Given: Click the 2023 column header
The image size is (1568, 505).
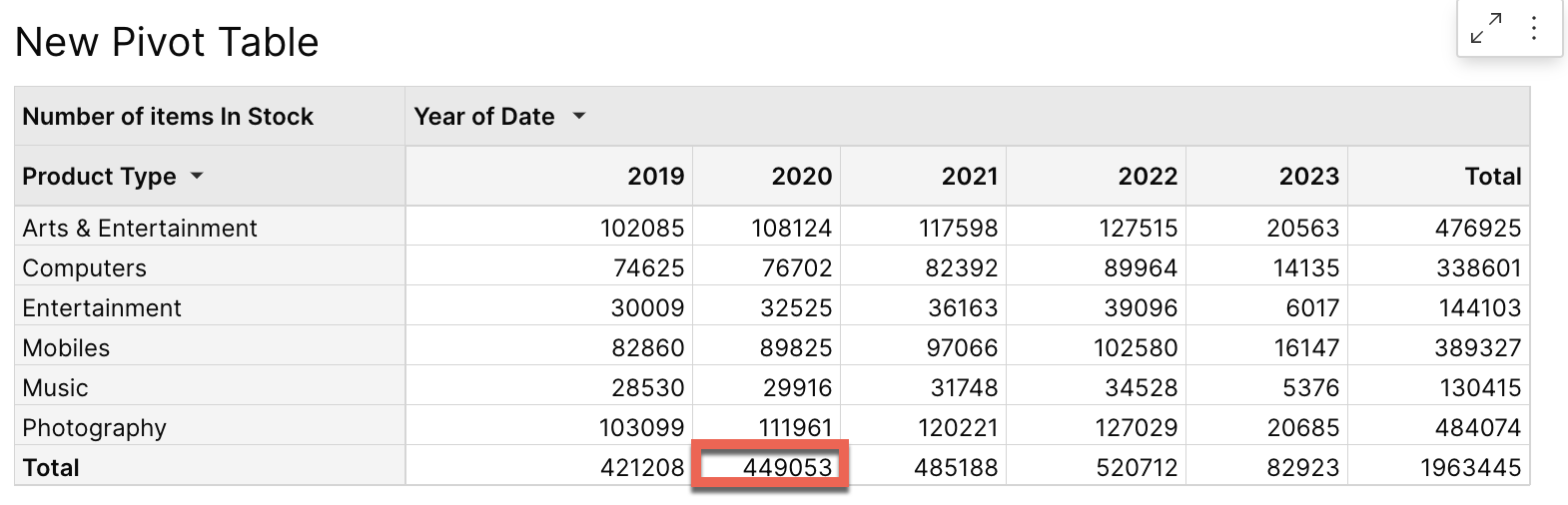Looking at the screenshot, I should [x=1308, y=177].
